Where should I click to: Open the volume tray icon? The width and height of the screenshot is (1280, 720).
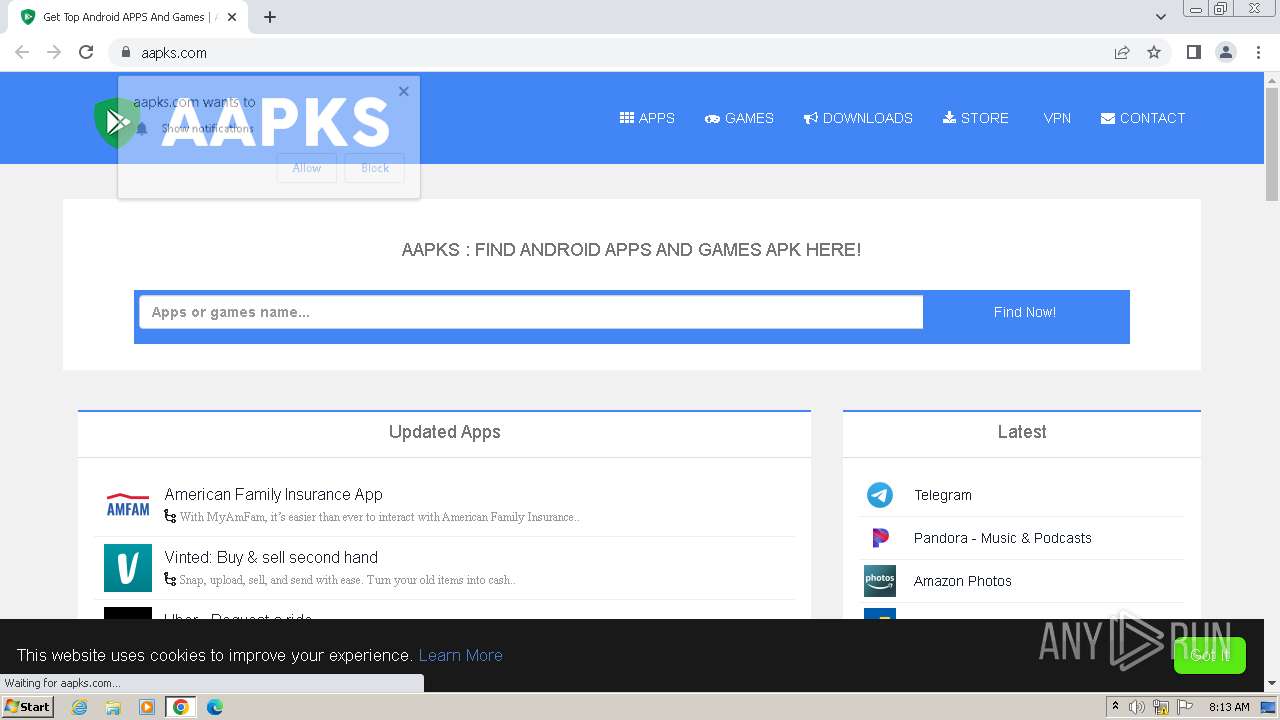coord(1137,707)
